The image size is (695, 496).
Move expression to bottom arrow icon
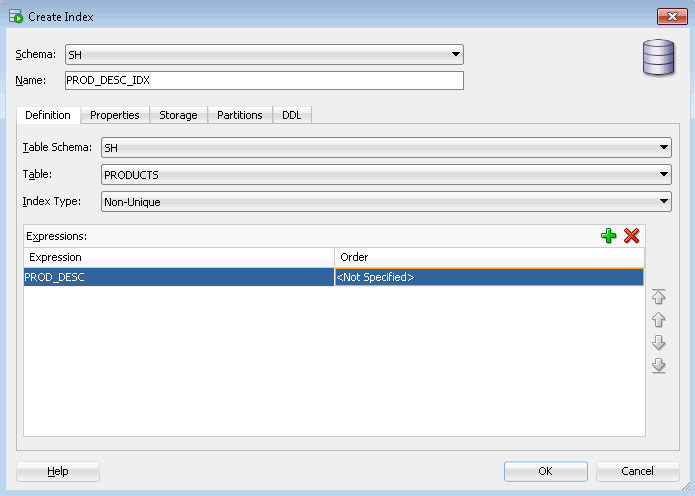coord(658,366)
